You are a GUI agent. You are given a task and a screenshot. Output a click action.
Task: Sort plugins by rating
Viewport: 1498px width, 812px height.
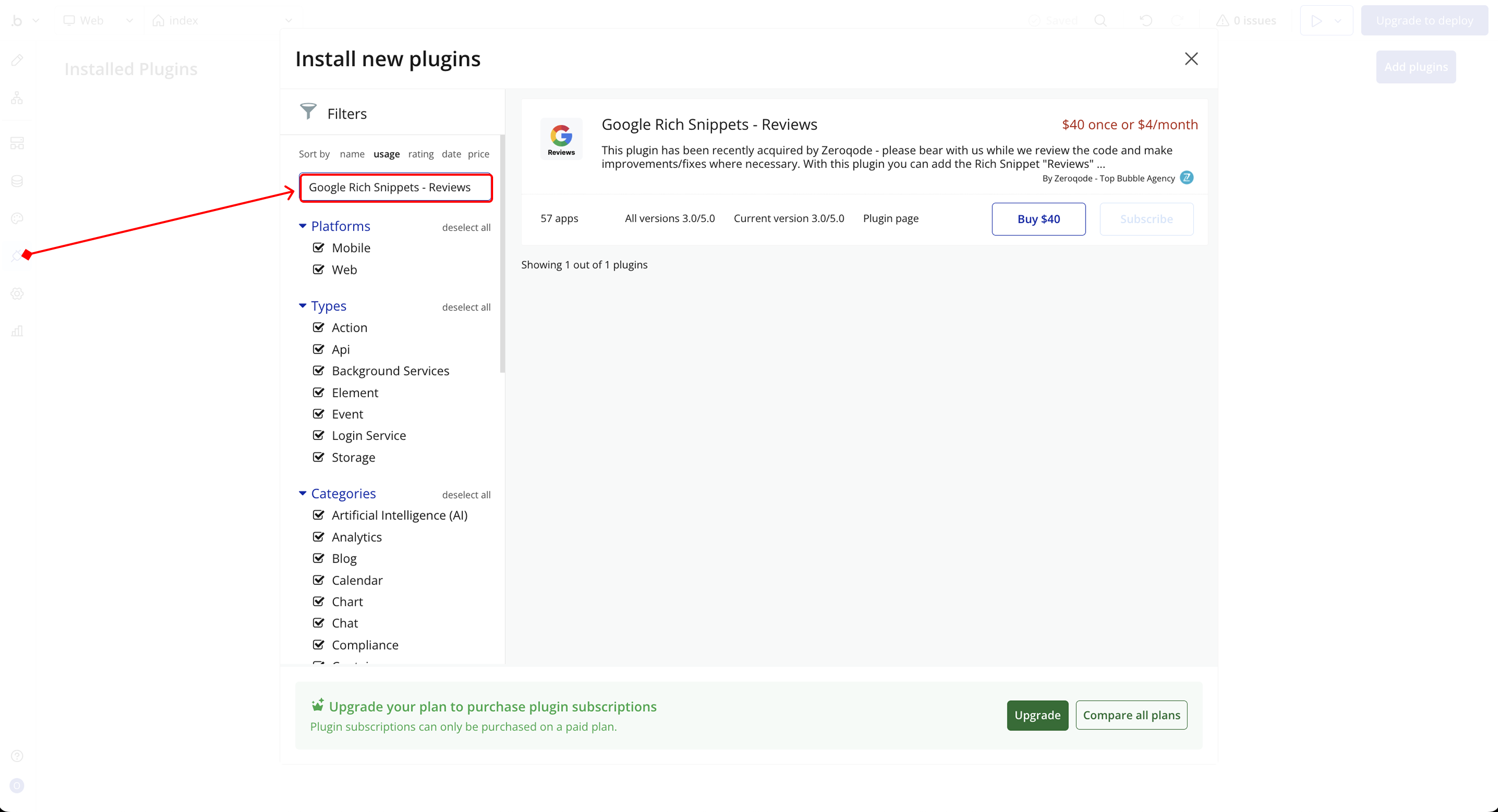[x=420, y=154]
